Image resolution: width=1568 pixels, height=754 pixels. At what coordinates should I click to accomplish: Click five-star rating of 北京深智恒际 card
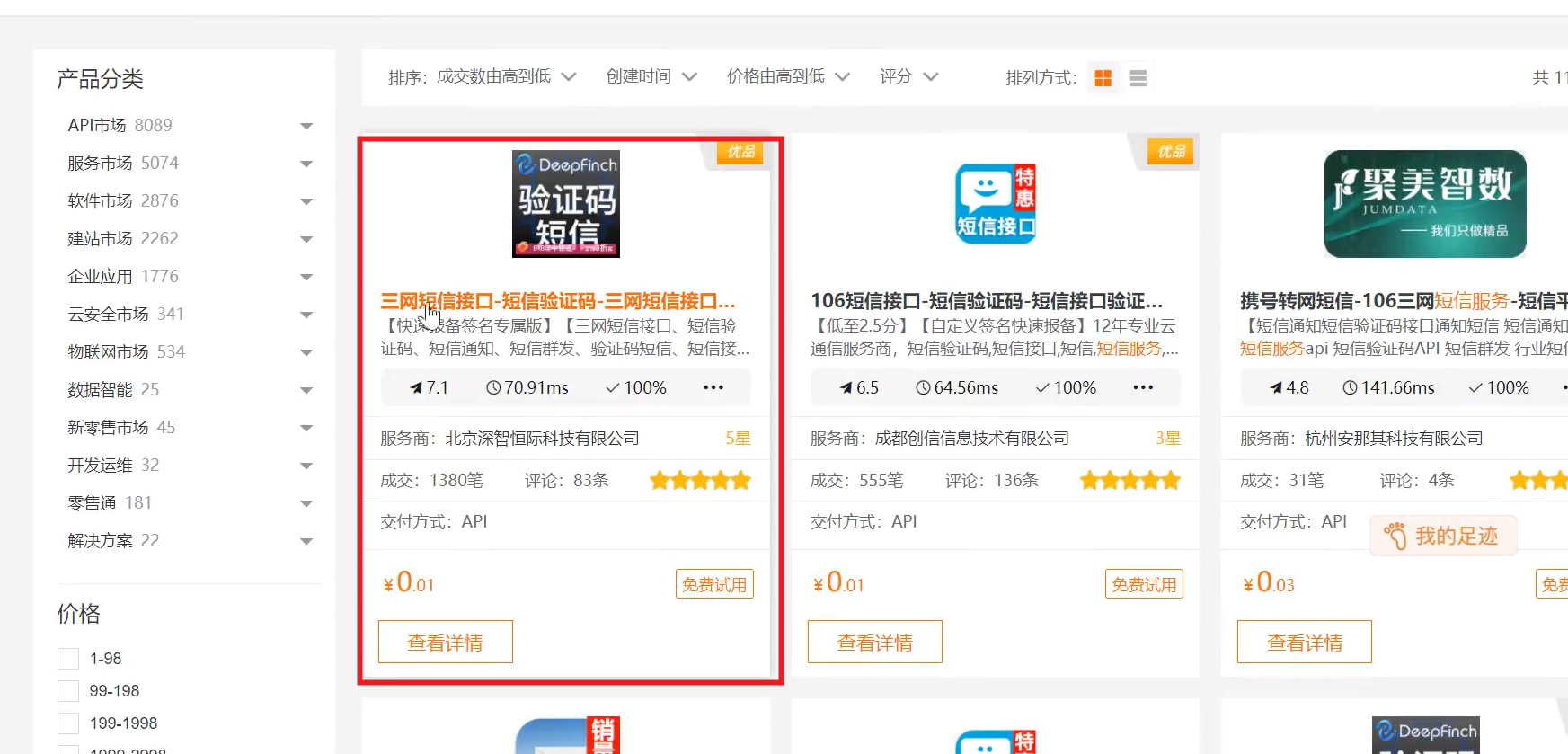point(700,481)
